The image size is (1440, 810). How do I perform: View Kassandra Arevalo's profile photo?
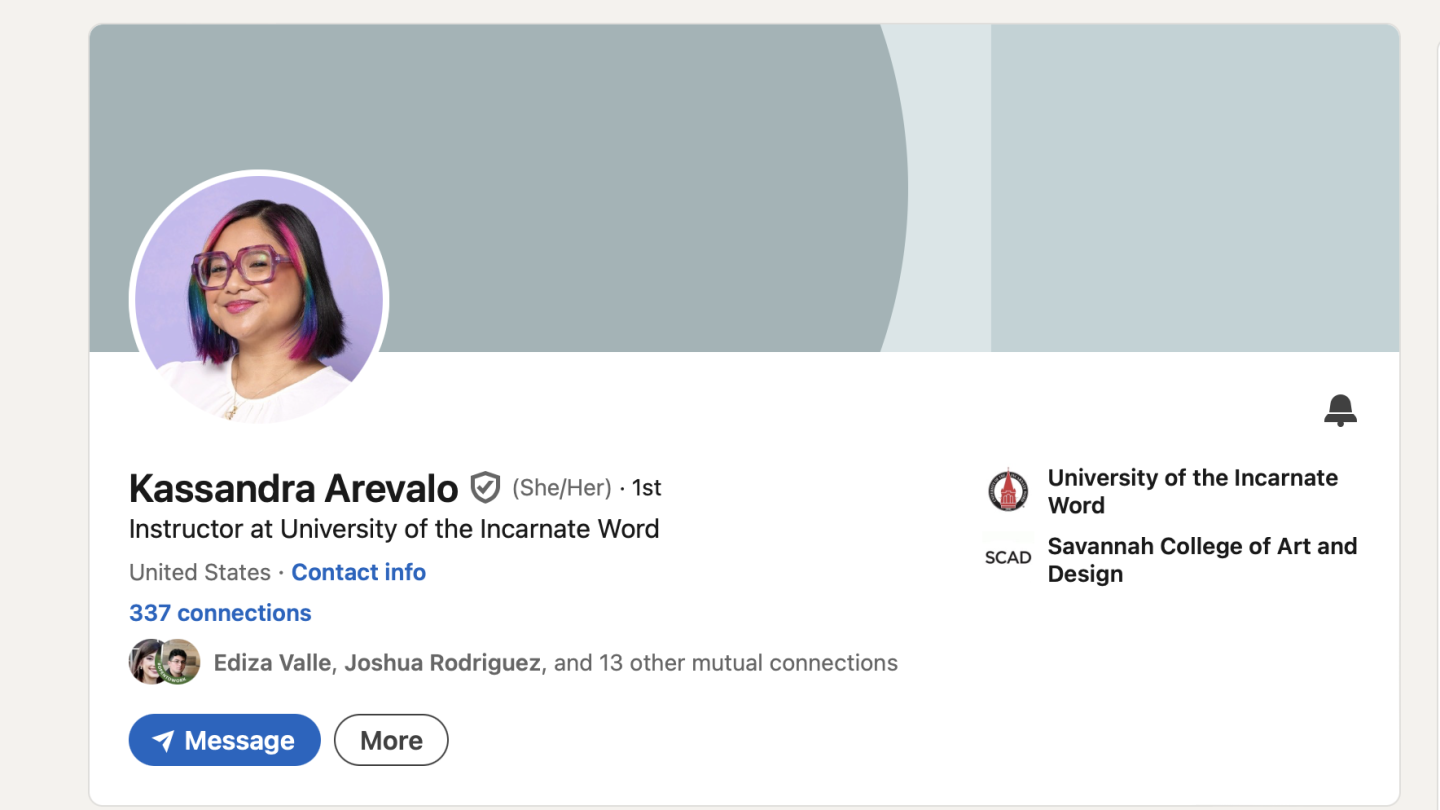[x=259, y=299]
